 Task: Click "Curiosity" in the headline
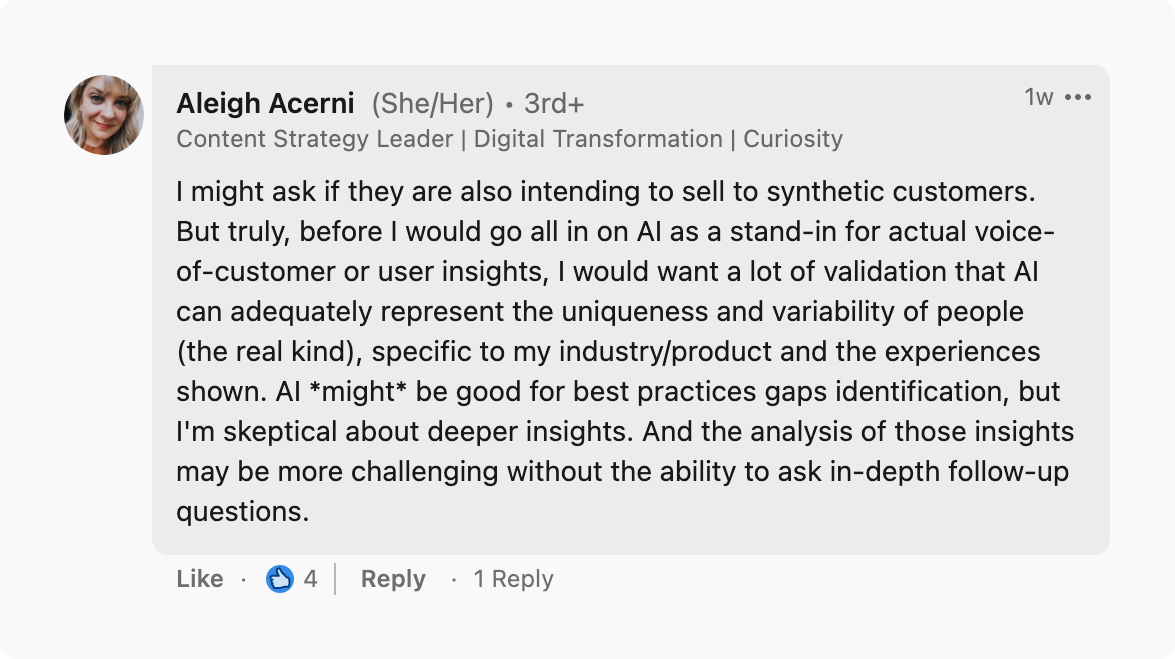(x=793, y=139)
